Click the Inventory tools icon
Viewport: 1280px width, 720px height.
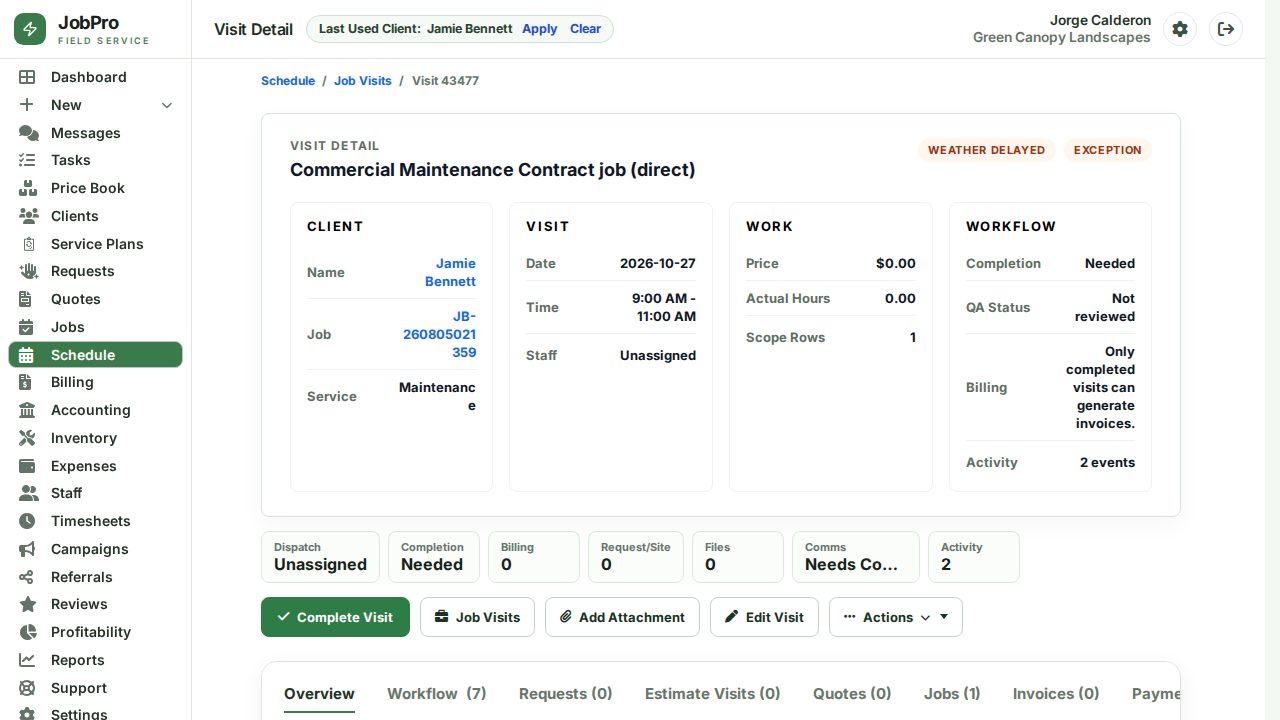click(27, 438)
